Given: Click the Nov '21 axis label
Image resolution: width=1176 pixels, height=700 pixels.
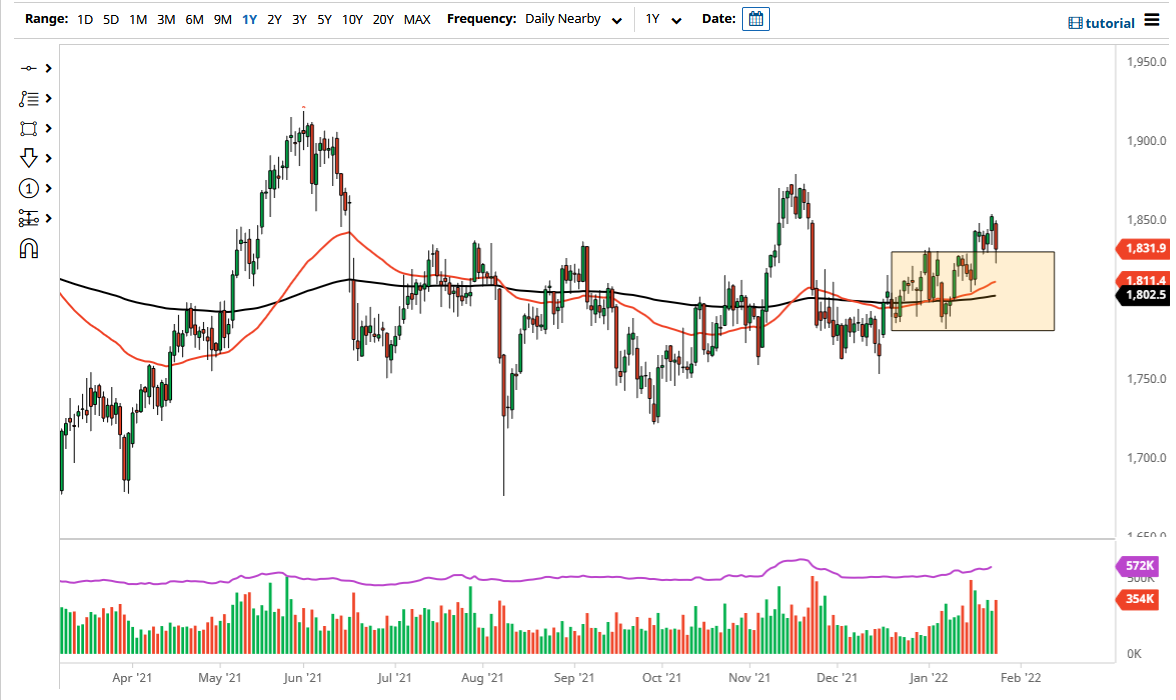Looking at the screenshot, I should pyautogui.click(x=749, y=677).
